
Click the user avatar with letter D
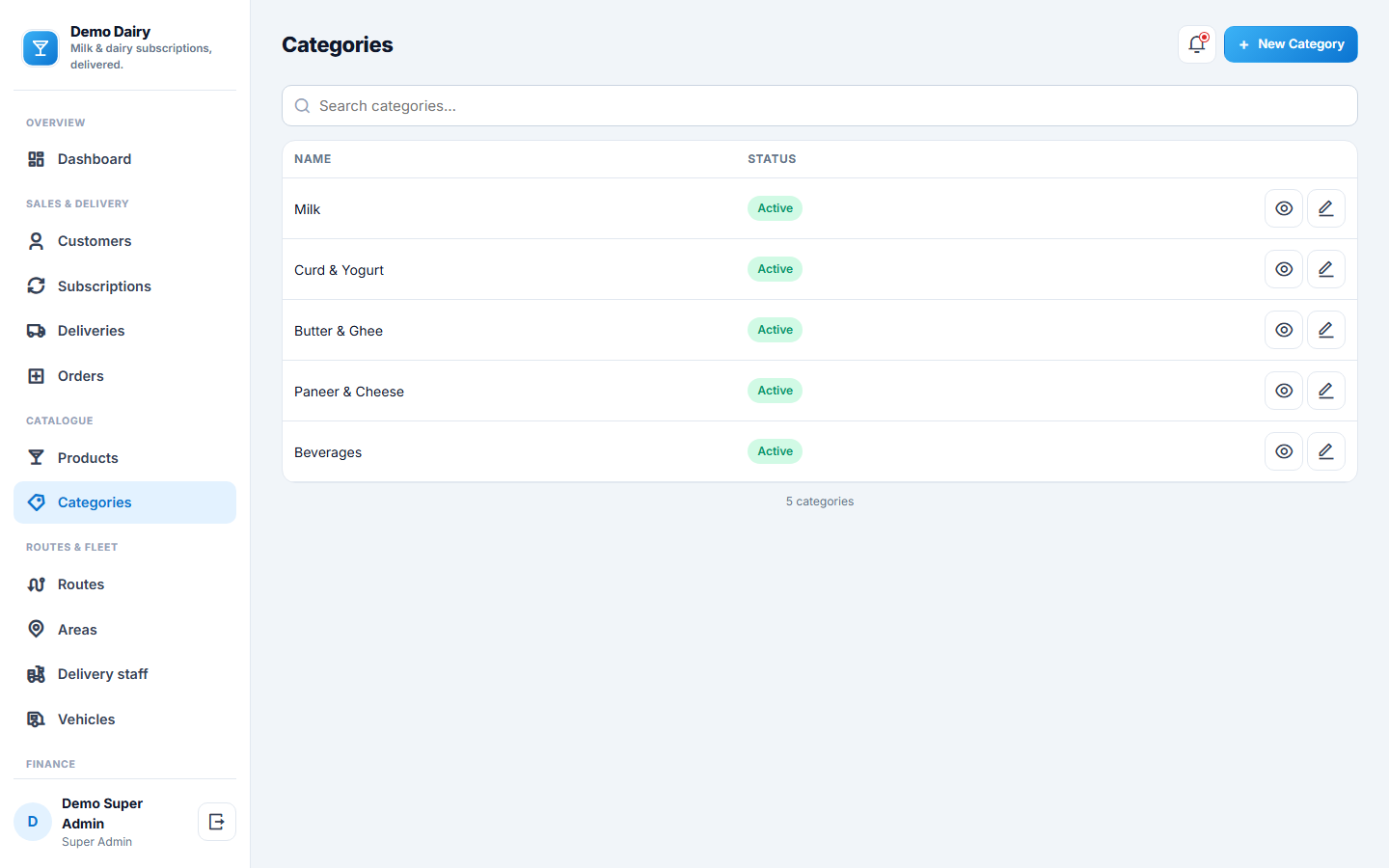[x=33, y=822]
